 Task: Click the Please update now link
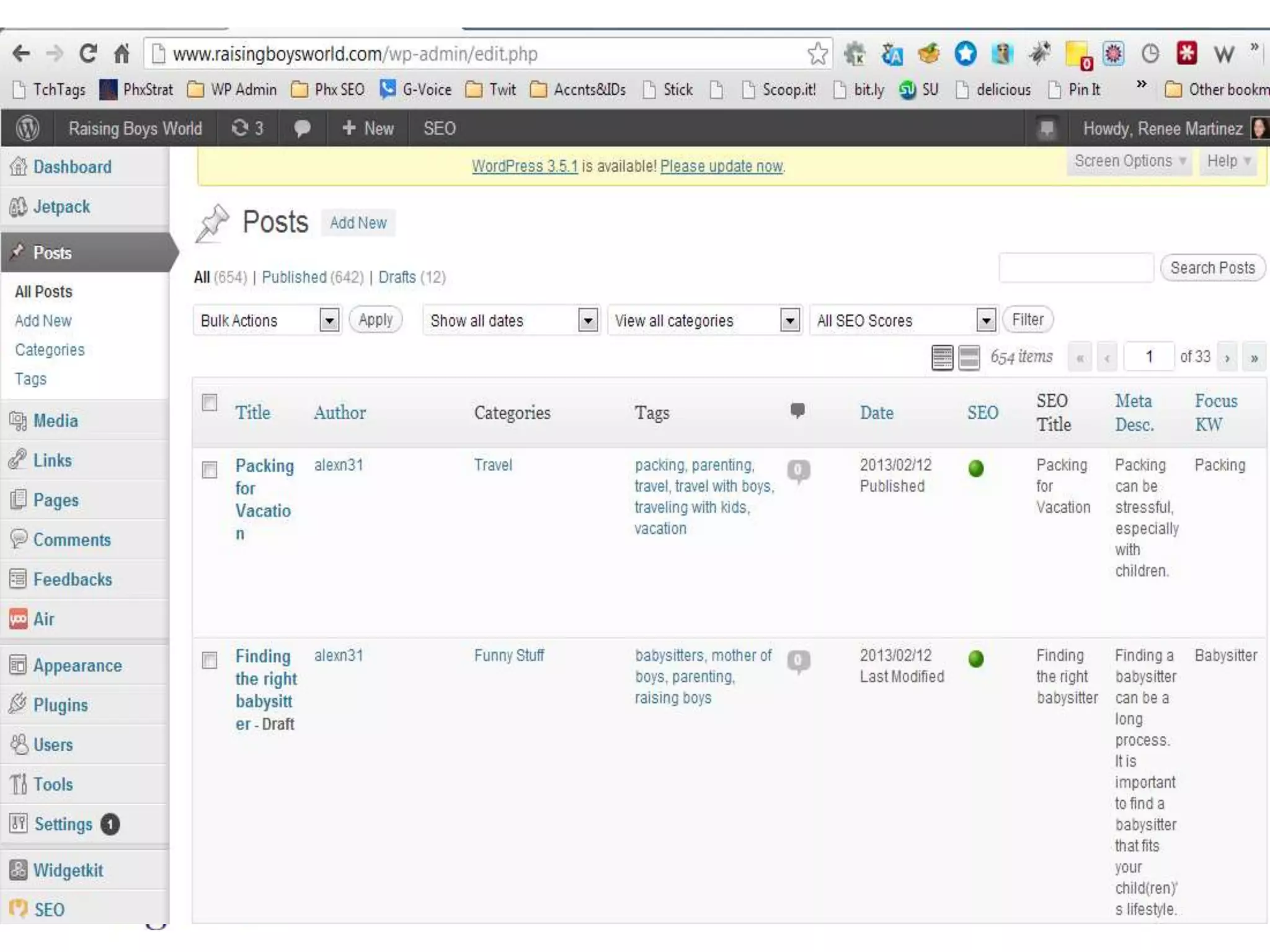(x=721, y=166)
